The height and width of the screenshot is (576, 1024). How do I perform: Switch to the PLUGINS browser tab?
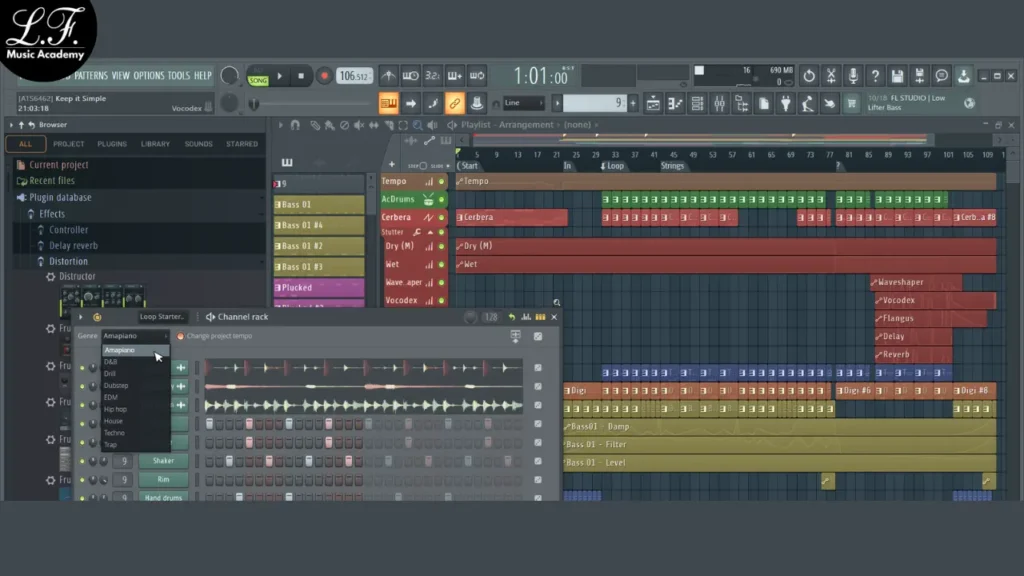coord(115,143)
